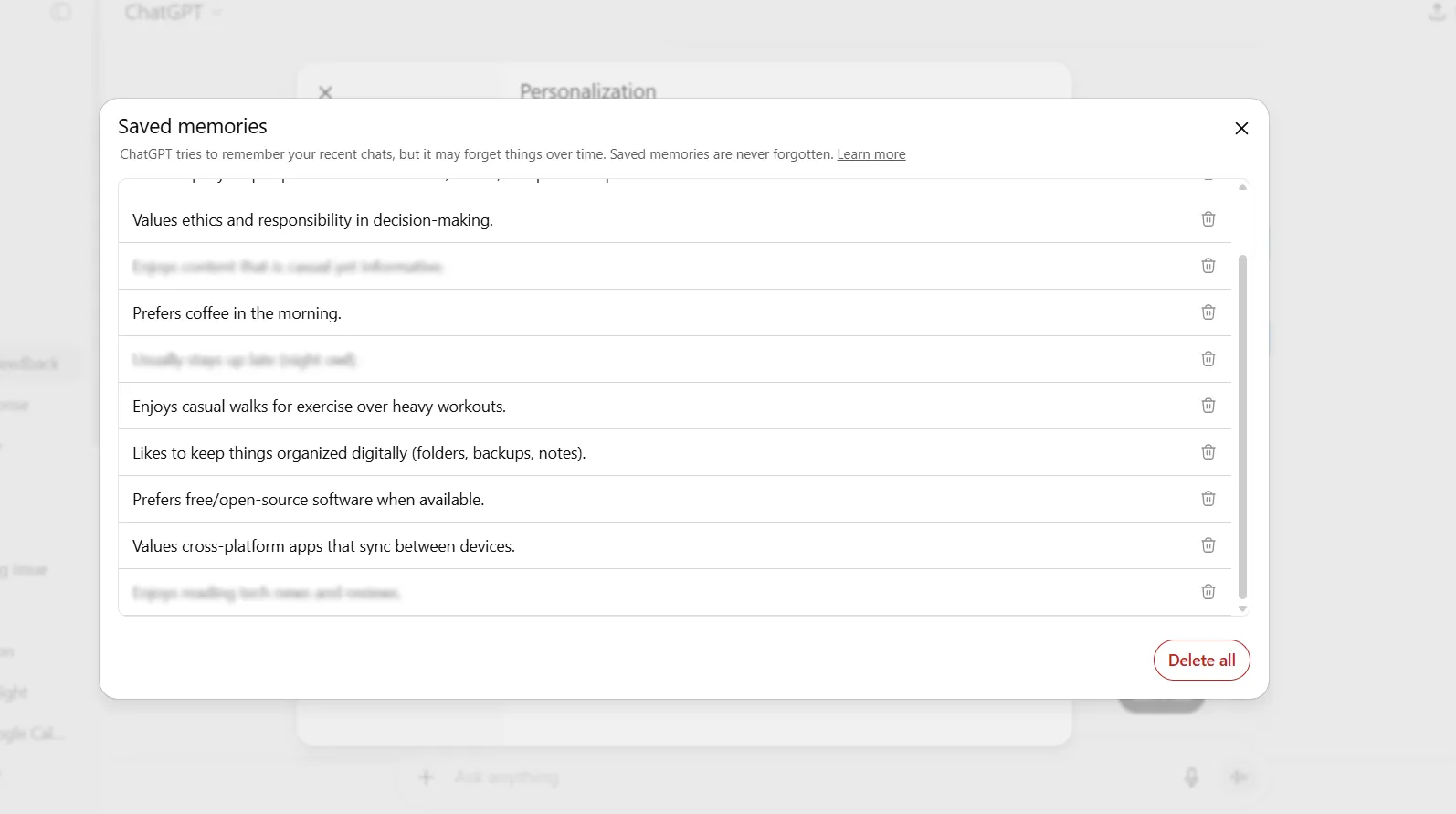Click the scroll up arrow of memories list

[x=1242, y=186]
